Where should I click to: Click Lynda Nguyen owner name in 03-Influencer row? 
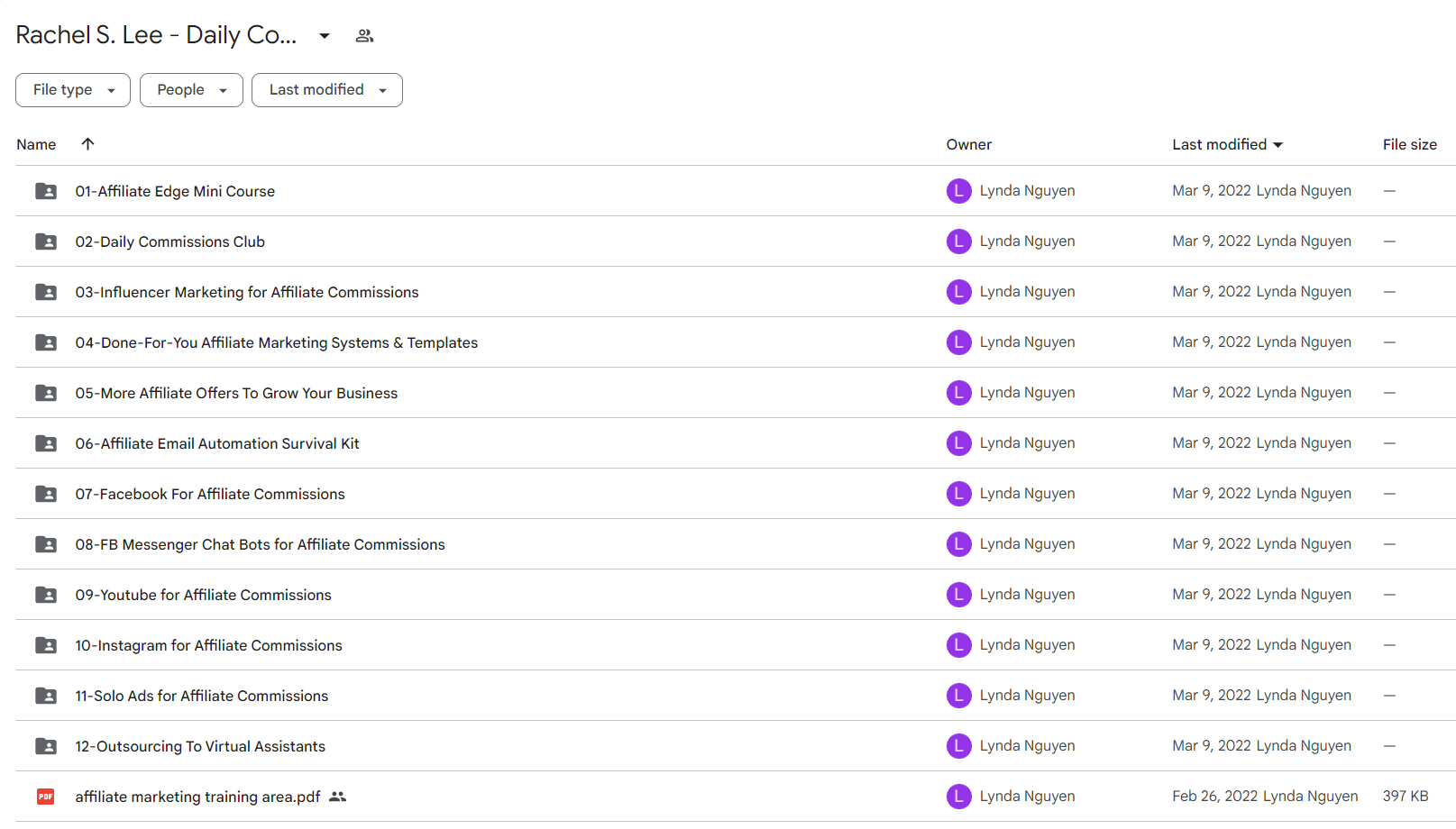[1028, 292]
